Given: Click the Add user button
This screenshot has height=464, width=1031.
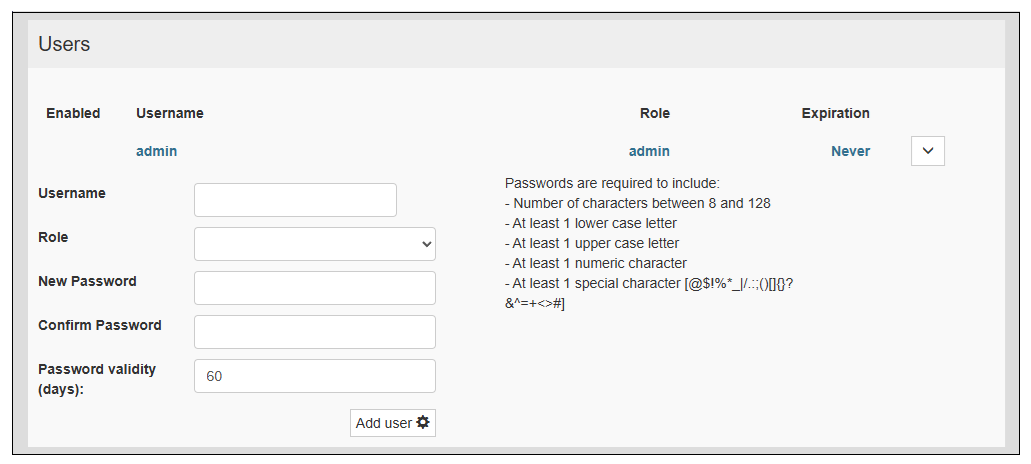Looking at the screenshot, I should point(385,423).
